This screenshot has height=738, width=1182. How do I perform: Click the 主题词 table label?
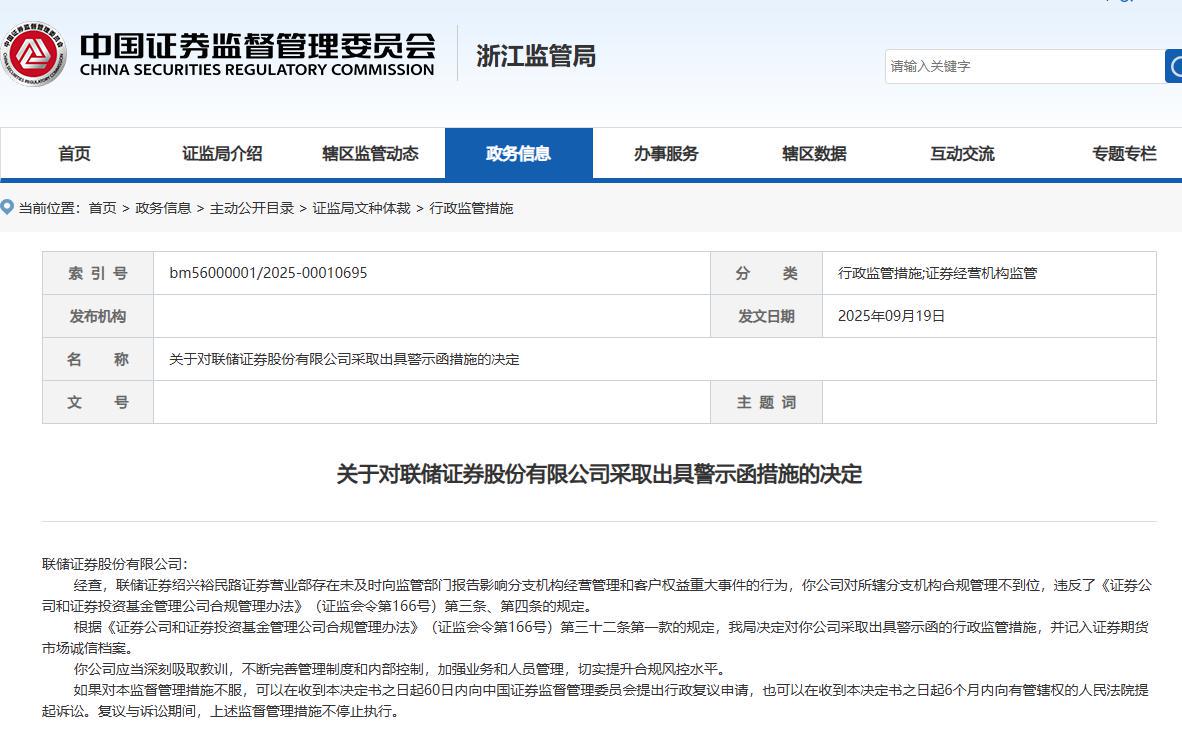click(x=766, y=403)
